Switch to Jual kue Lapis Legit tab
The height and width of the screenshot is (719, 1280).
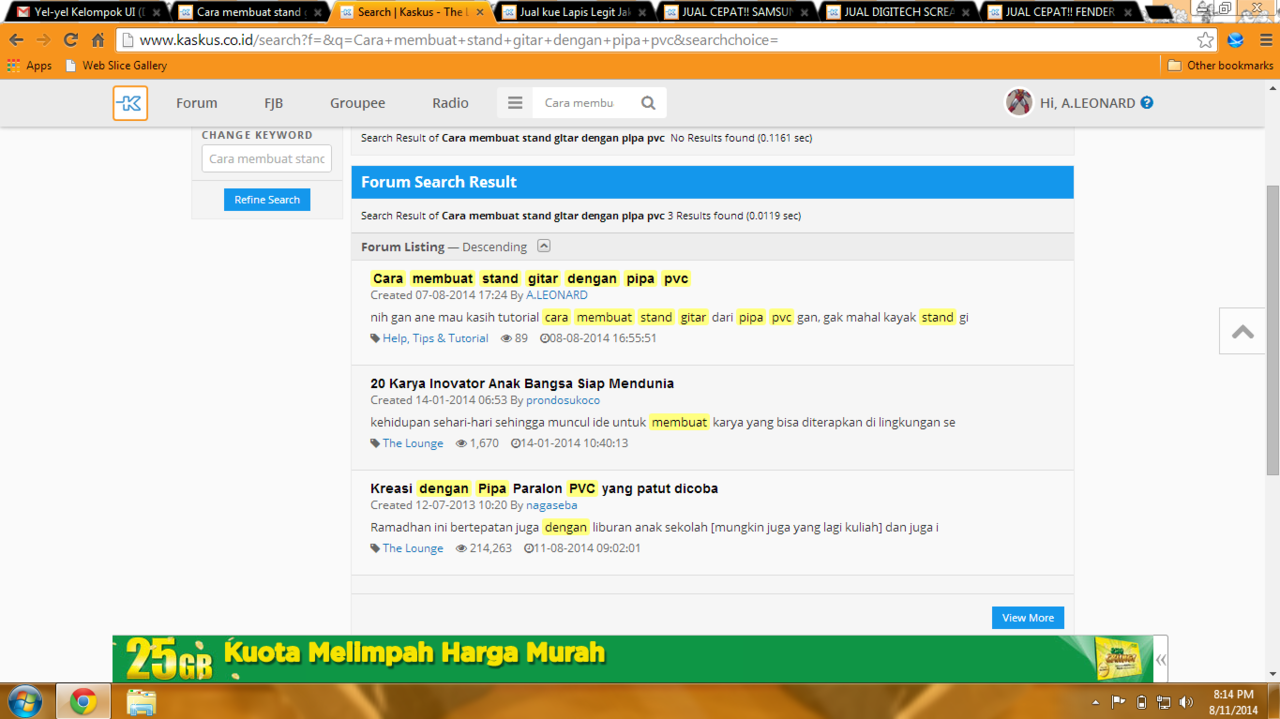click(x=572, y=12)
